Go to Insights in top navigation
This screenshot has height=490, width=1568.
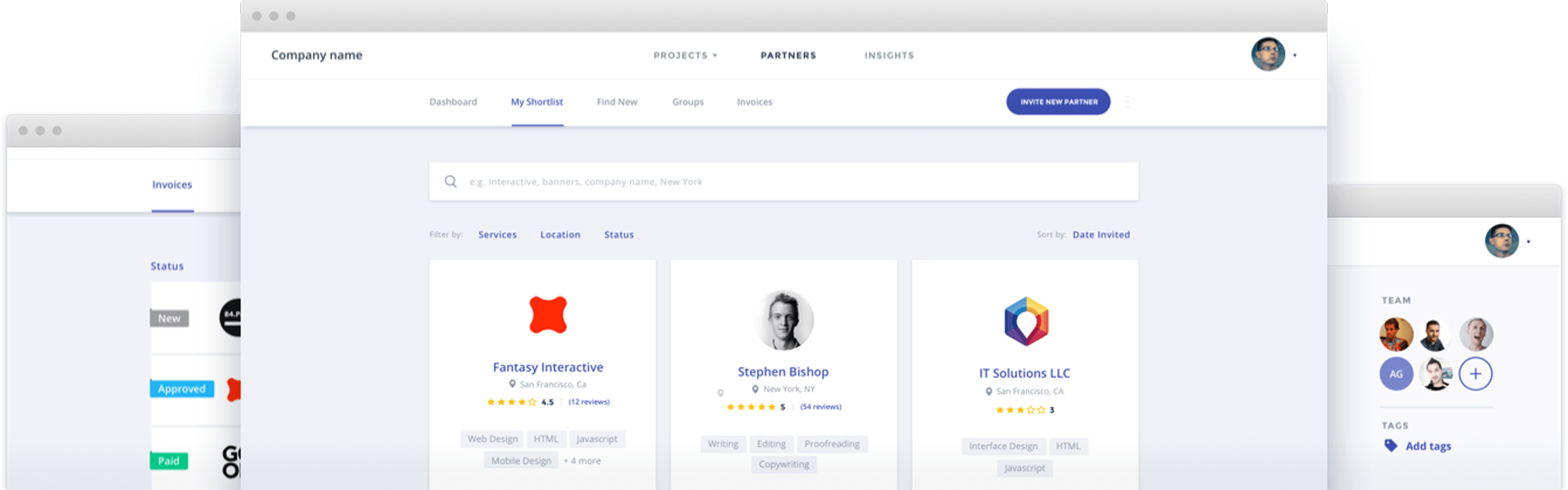click(x=889, y=56)
